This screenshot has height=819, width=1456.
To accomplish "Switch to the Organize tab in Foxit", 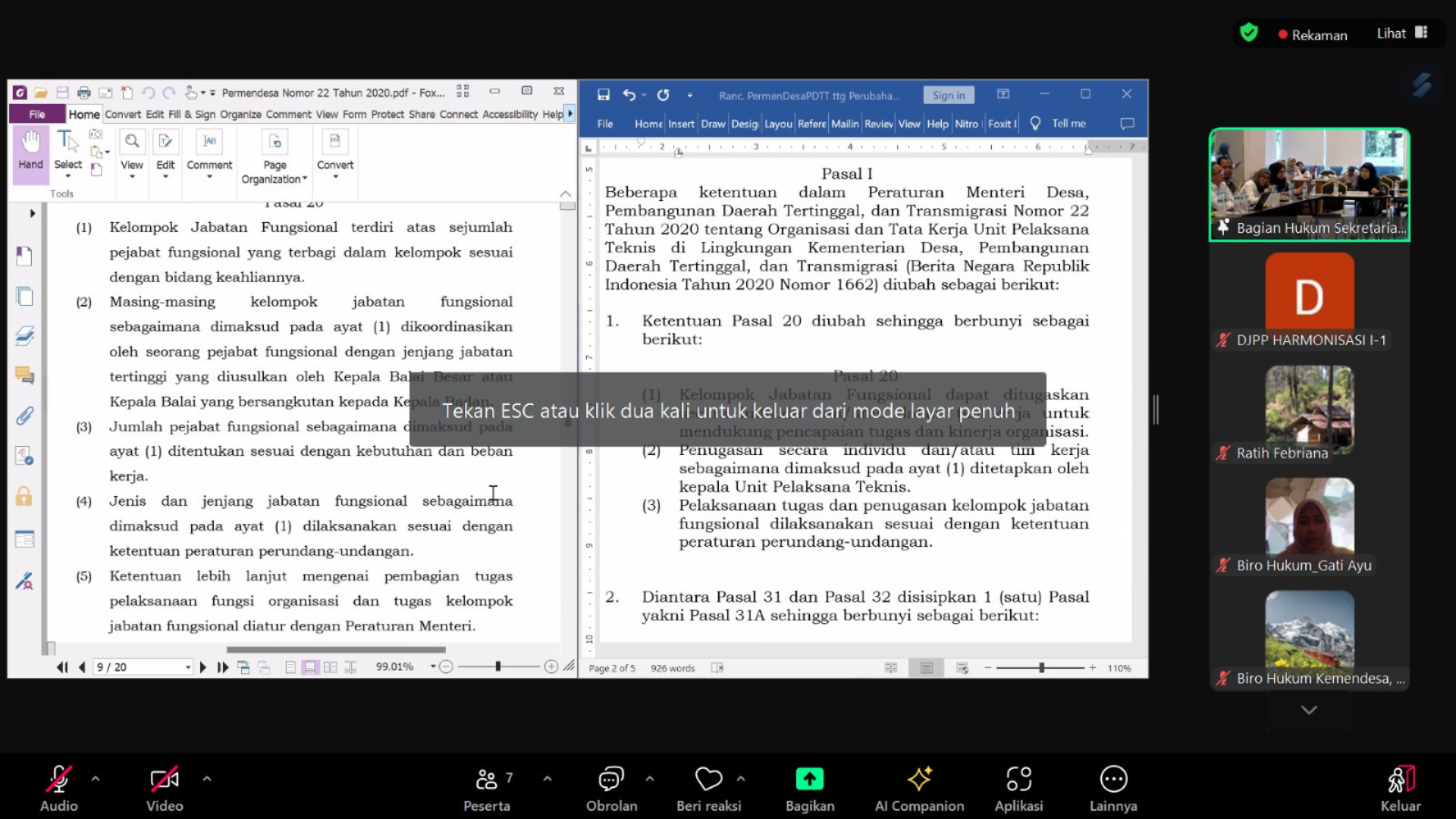I will tap(240, 115).
